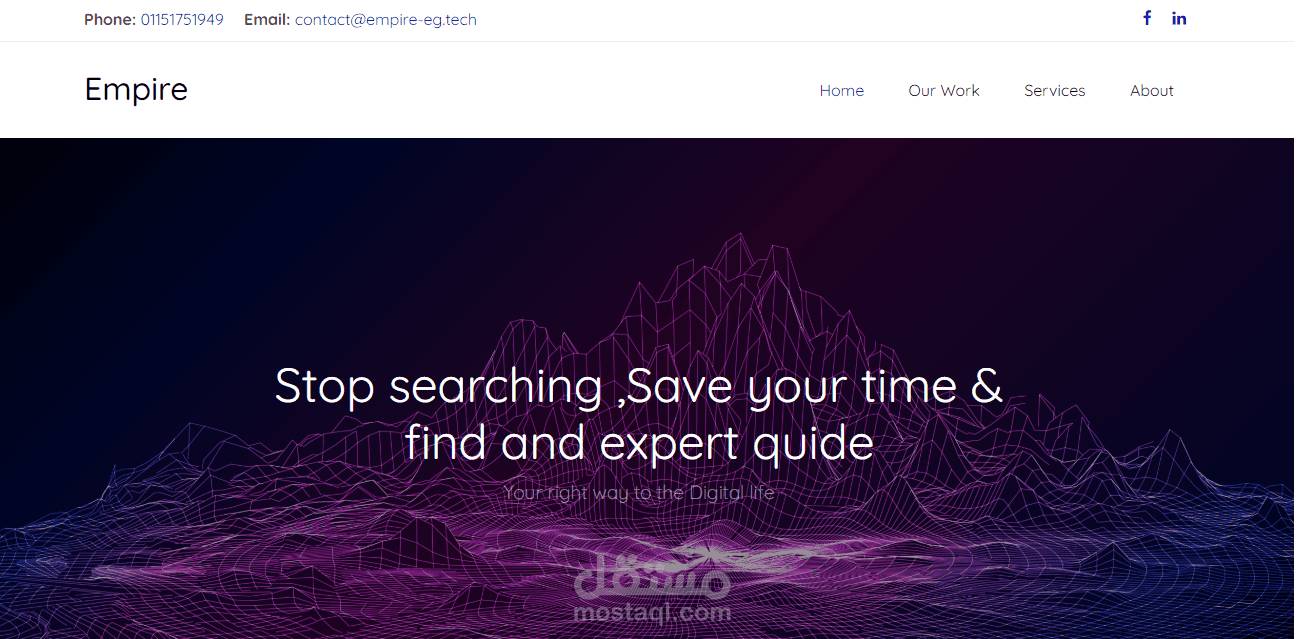This screenshot has height=639, width=1306.
Task: Open the LinkedIn social icon
Action: 1179,18
